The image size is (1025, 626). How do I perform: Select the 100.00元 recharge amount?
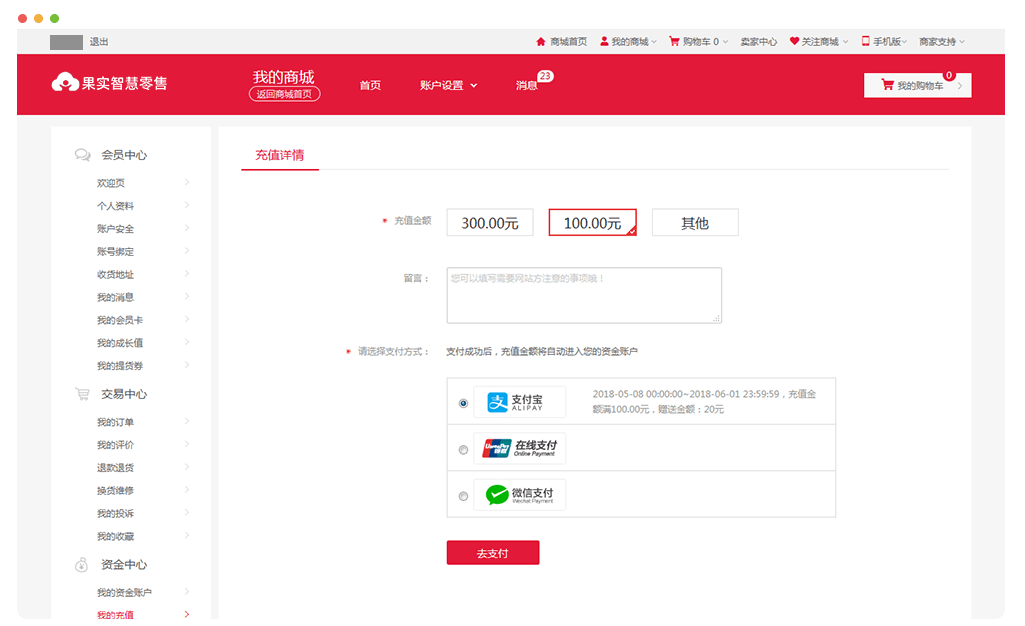tap(592, 222)
